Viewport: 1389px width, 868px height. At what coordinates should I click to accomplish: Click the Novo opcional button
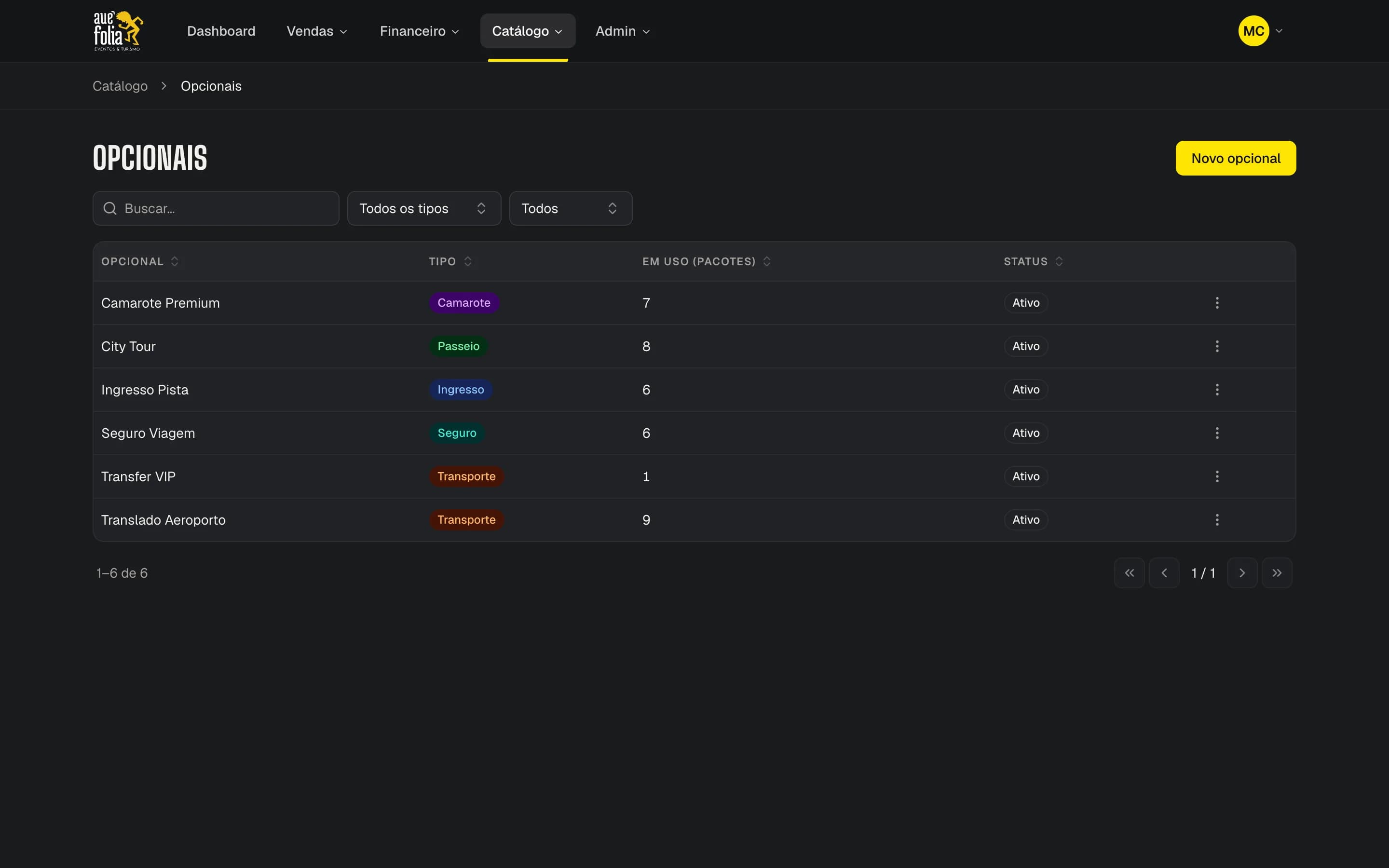[1235, 159]
